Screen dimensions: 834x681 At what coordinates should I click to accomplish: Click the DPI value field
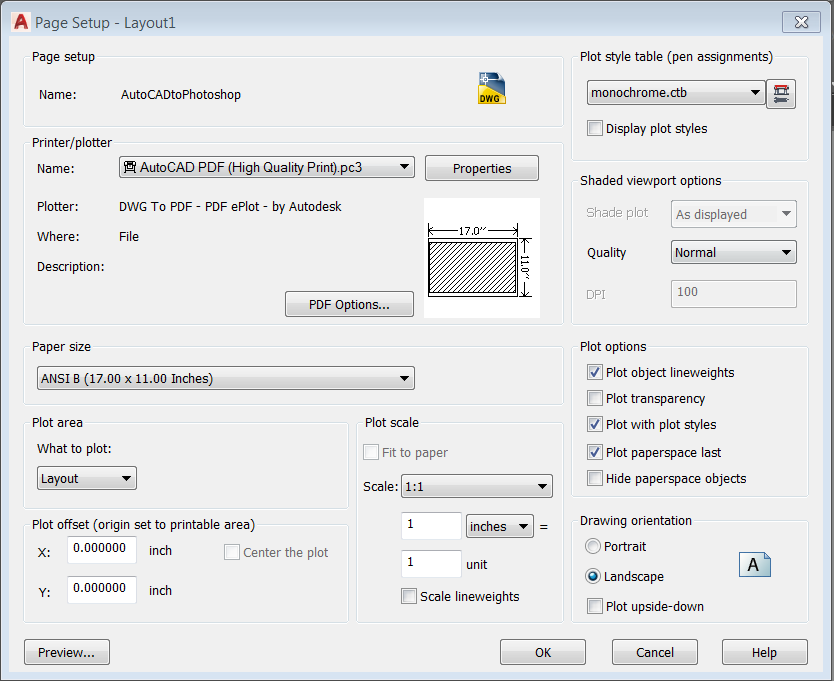point(733,294)
